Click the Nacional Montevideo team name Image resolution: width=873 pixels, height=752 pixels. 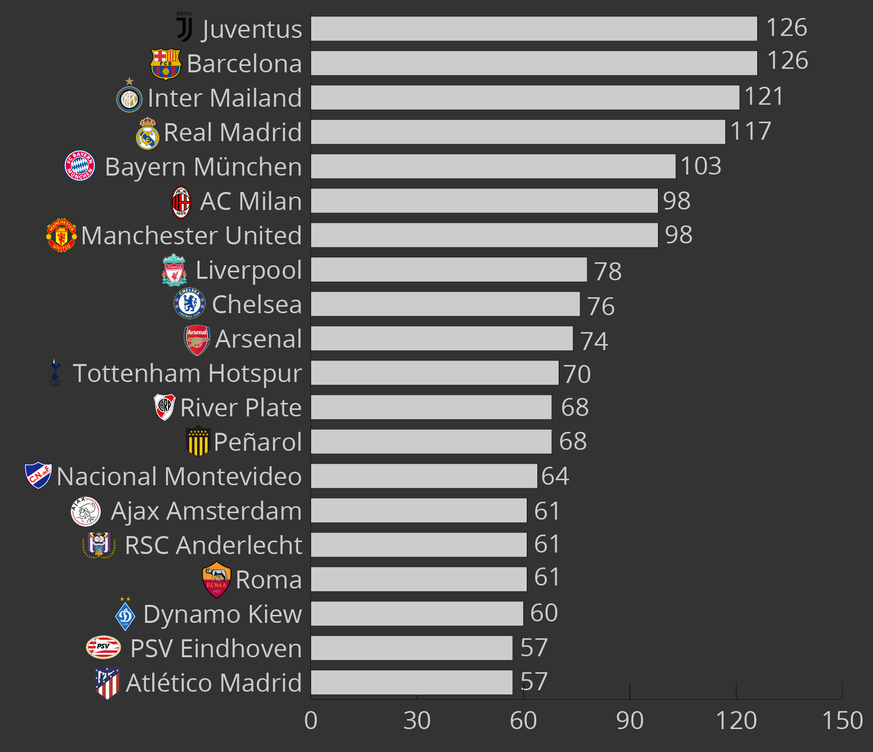[179, 477]
